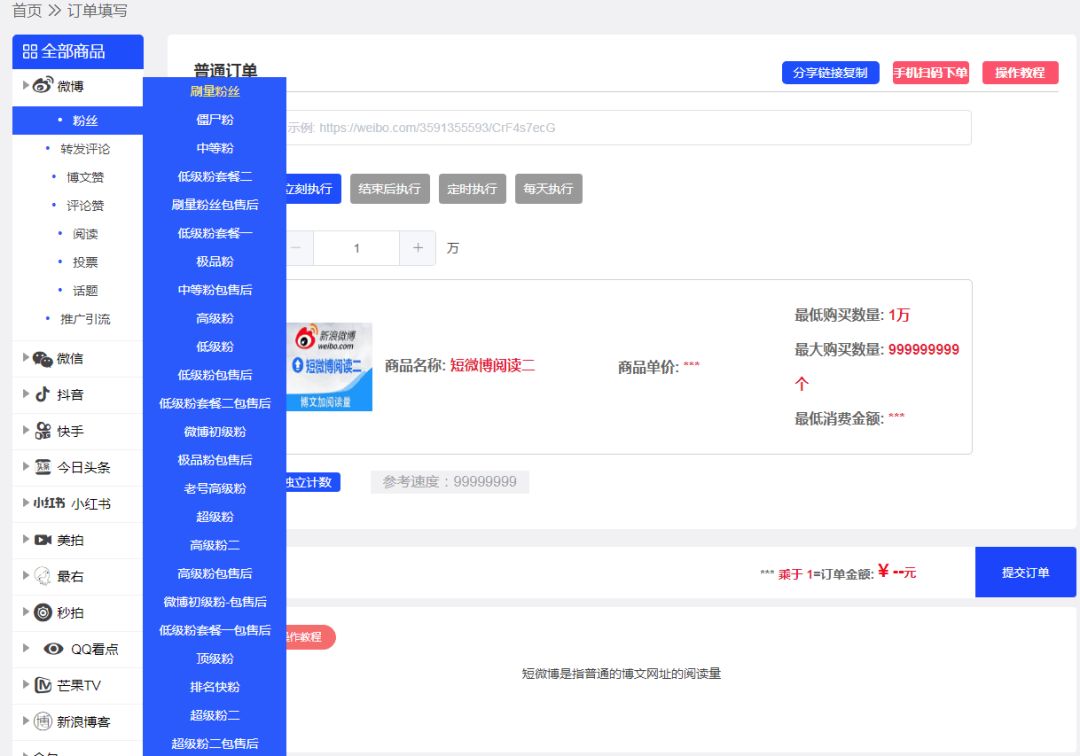Screen dimensions: 1080x756
Task: Expand the 抖音 category arrow
Action: point(25,394)
